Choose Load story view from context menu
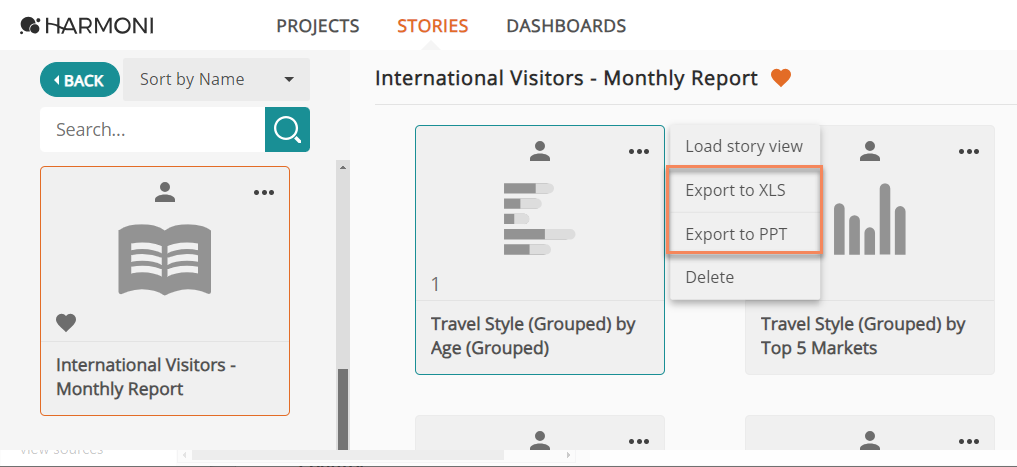Viewport: 1017px width, 467px height. pyautogui.click(x=745, y=146)
